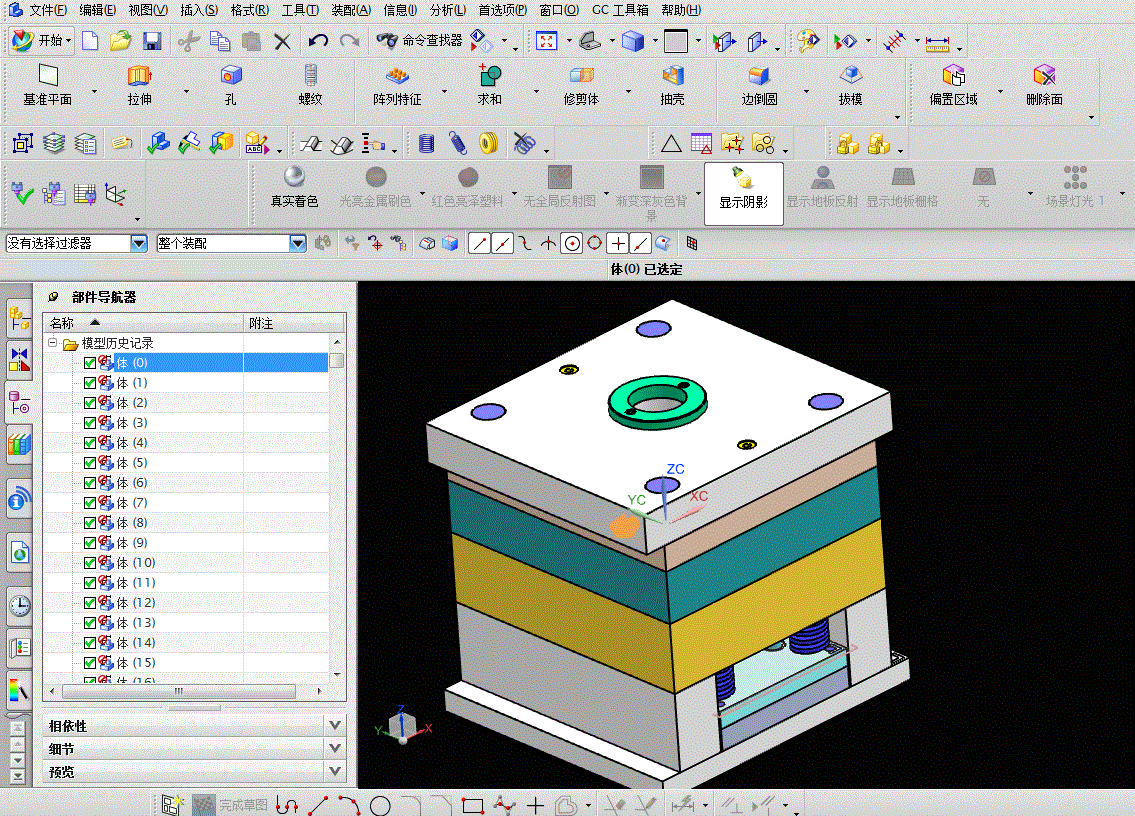Select the 螺纹 thread tool
1135x816 pixels.
(311, 85)
